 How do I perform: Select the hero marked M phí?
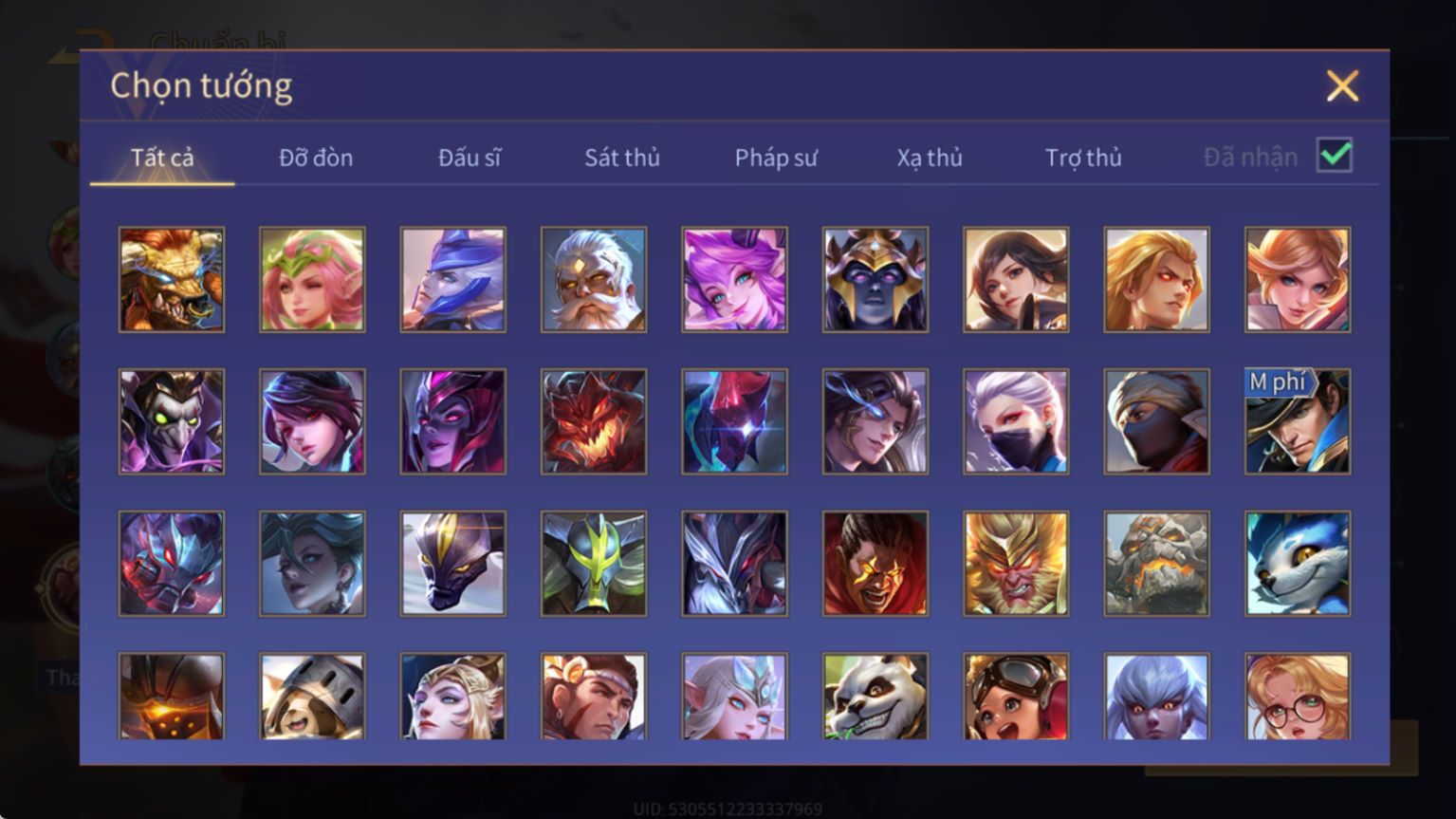1298,421
